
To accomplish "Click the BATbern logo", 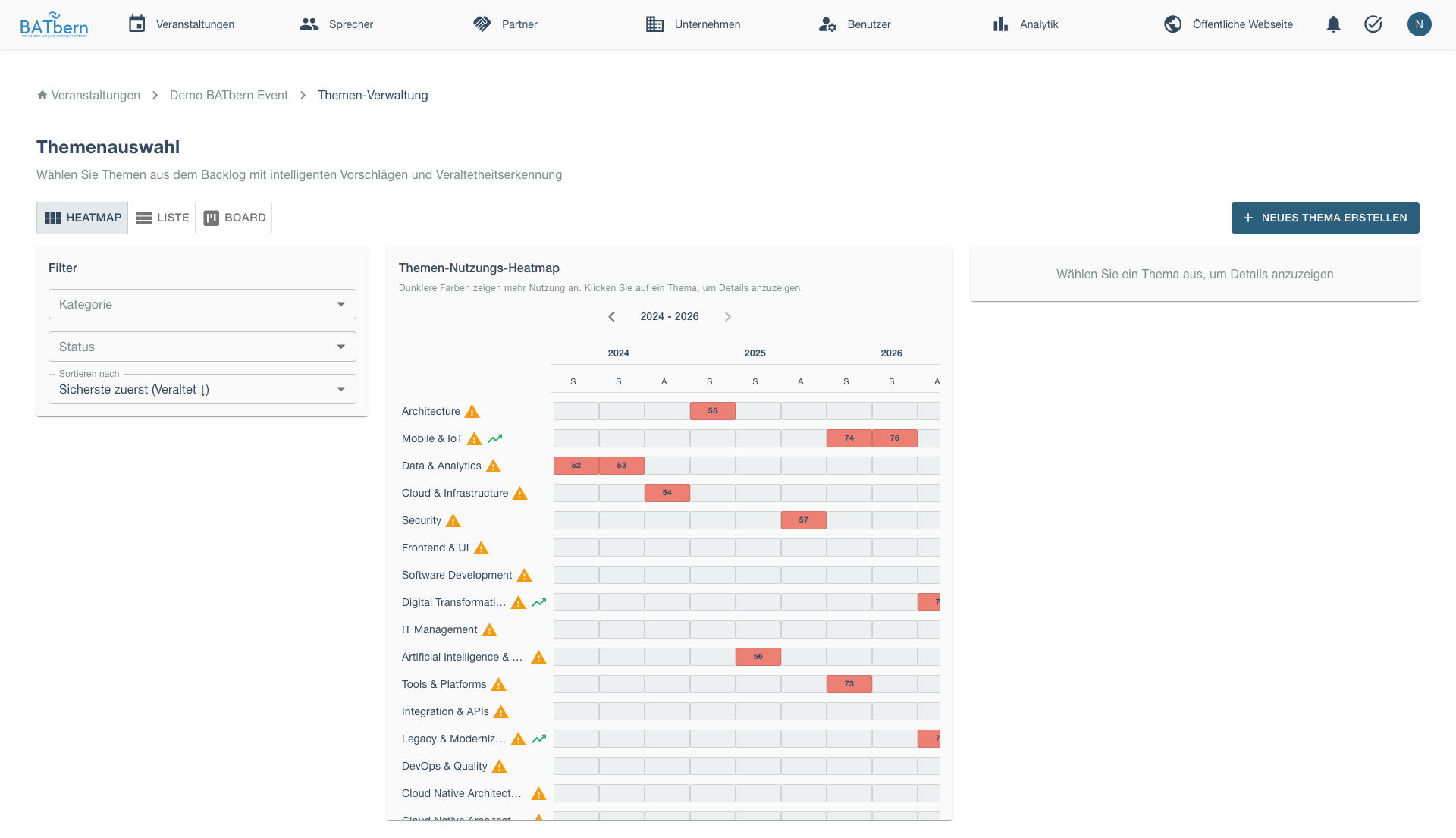I will (x=54, y=24).
